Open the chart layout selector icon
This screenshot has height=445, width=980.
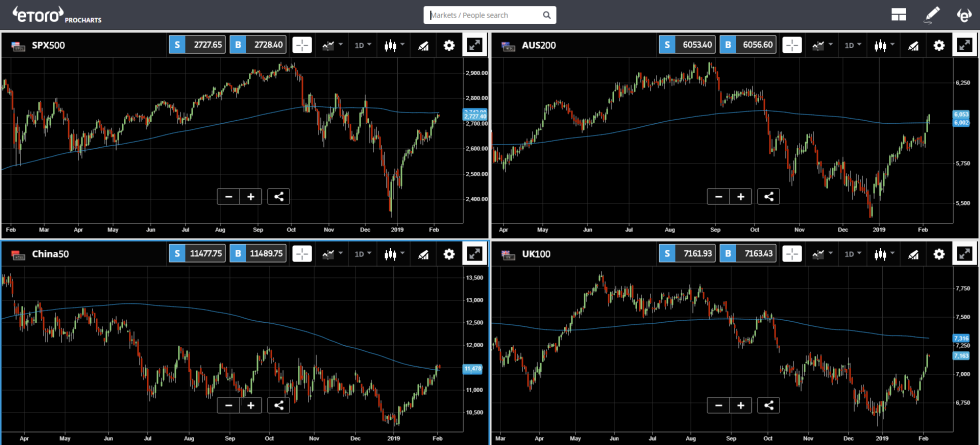(899, 15)
